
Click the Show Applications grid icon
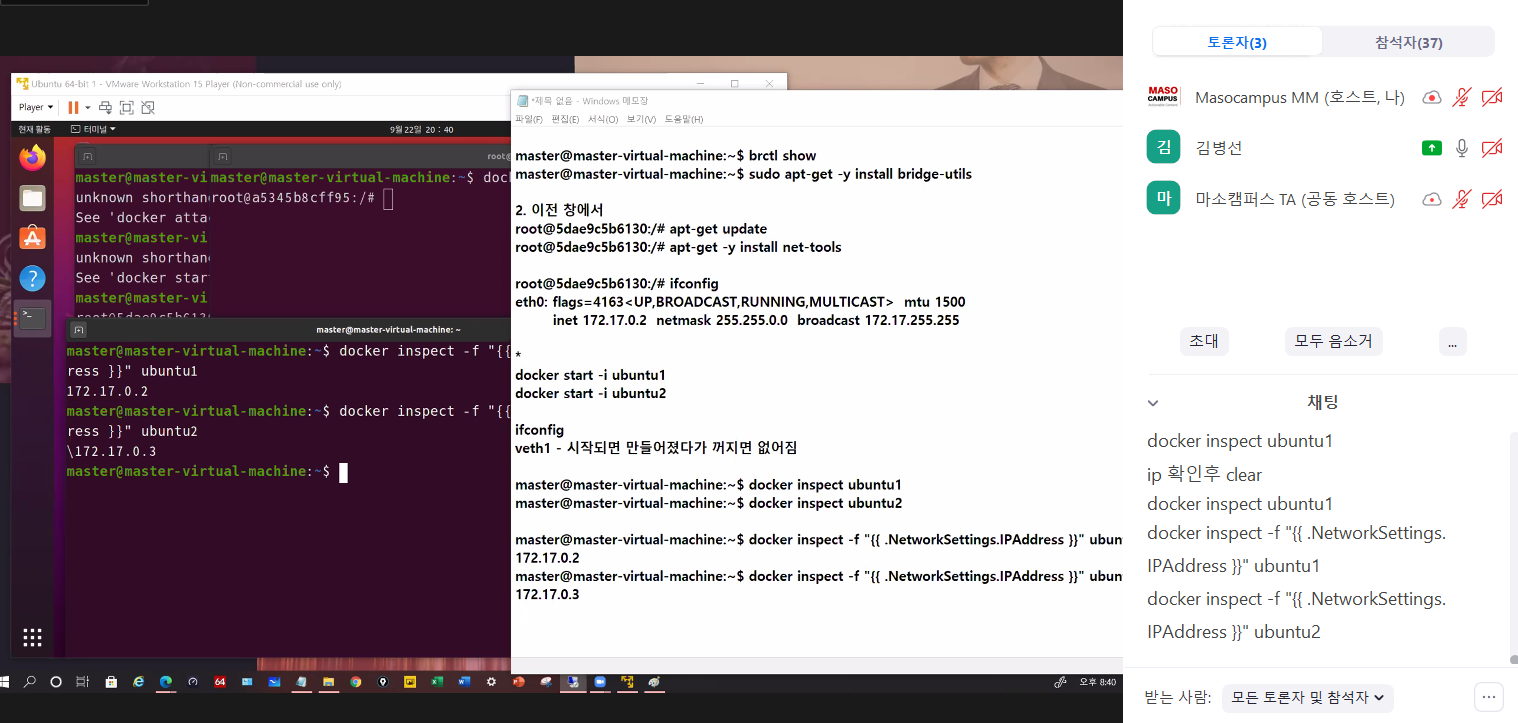(x=33, y=637)
